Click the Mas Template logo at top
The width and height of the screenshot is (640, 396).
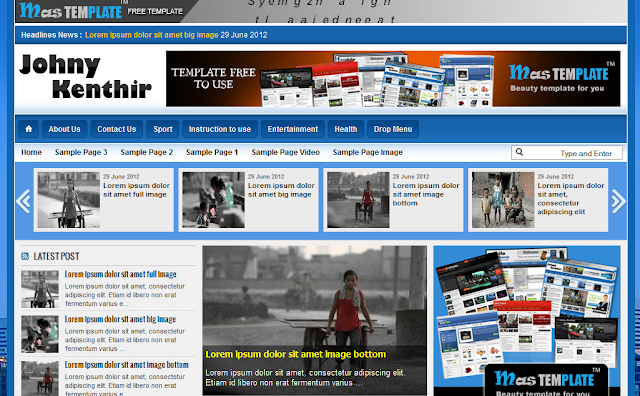pos(71,11)
